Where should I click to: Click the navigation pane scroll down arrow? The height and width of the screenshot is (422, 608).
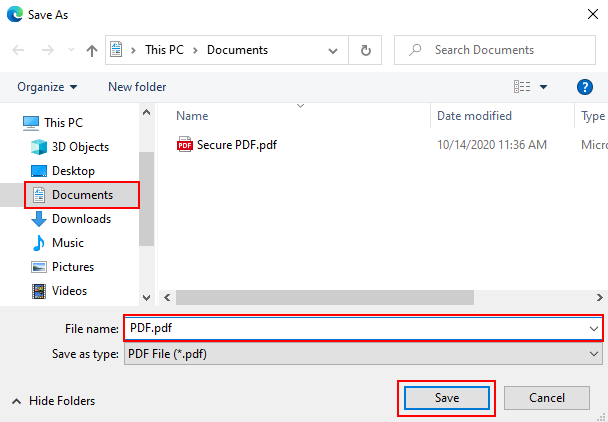[x=147, y=297]
